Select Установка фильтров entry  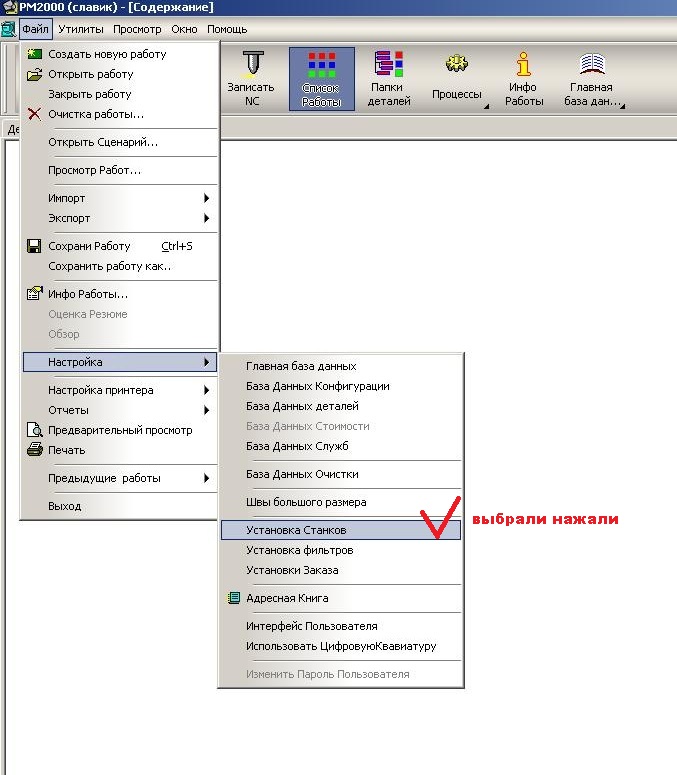340,550
